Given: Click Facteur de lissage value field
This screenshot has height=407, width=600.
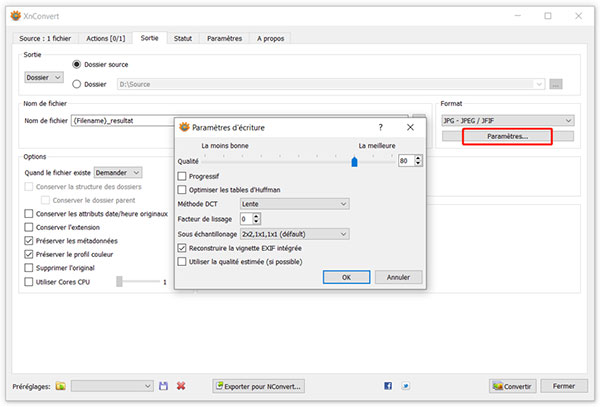Looking at the screenshot, I should 246,219.
